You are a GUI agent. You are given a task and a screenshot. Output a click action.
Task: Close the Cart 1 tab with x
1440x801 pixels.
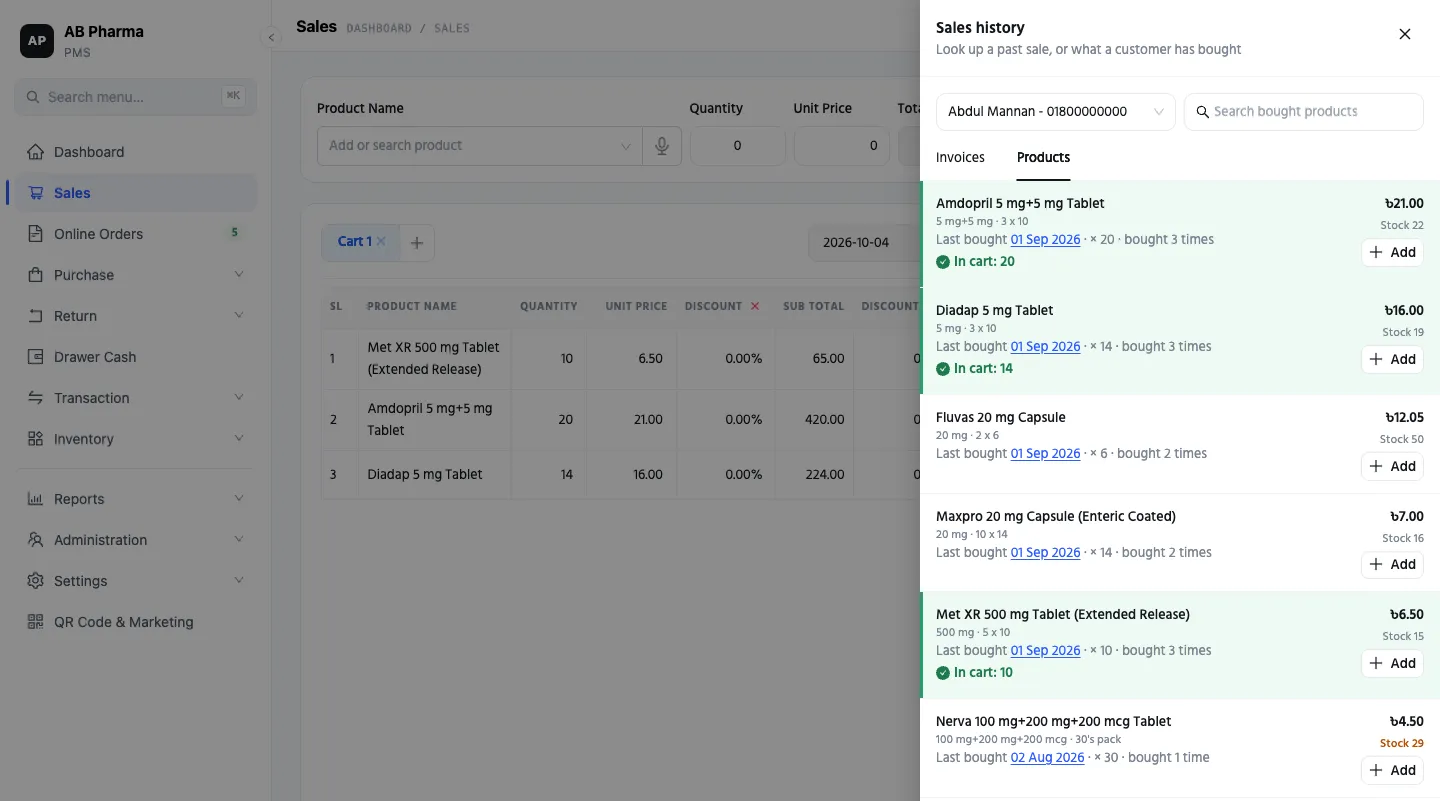[x=381, y=241]
